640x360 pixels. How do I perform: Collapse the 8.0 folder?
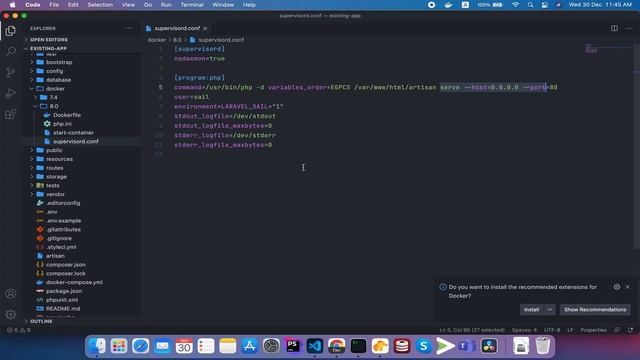coord(53,106)
